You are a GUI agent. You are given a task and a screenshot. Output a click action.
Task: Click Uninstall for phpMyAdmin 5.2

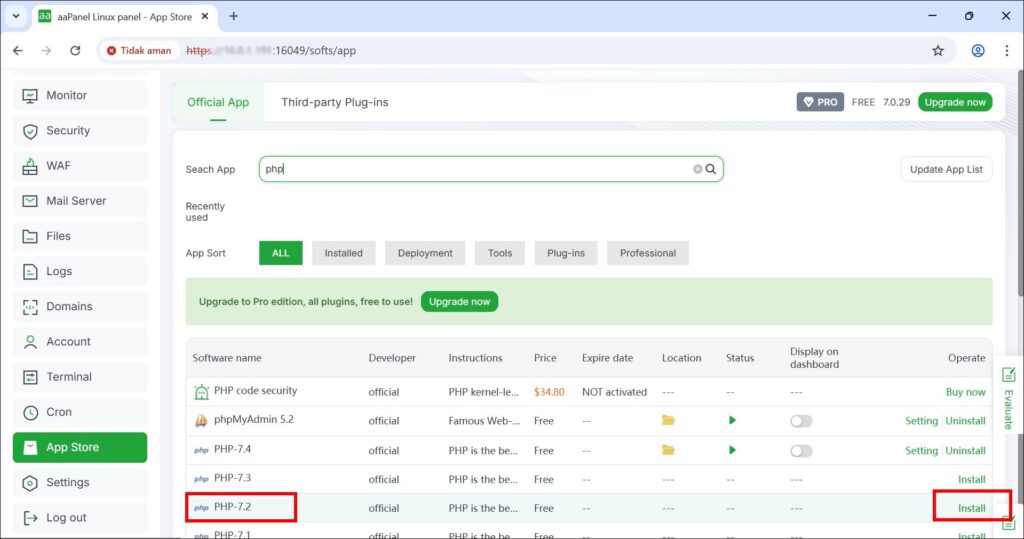965,421
